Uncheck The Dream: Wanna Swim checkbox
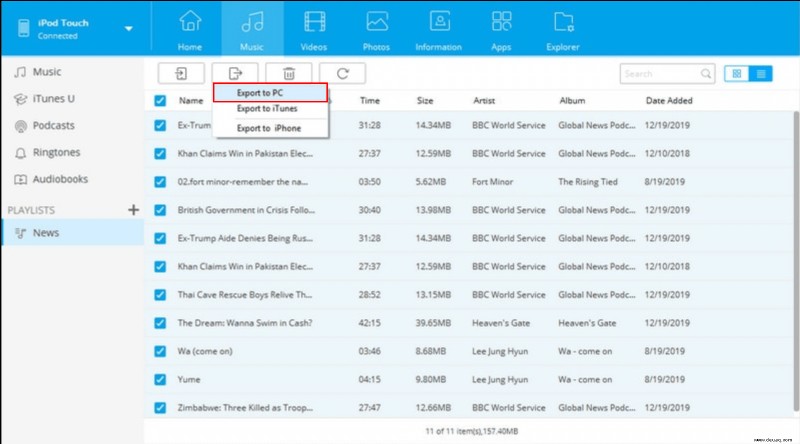 pos(160,323)
